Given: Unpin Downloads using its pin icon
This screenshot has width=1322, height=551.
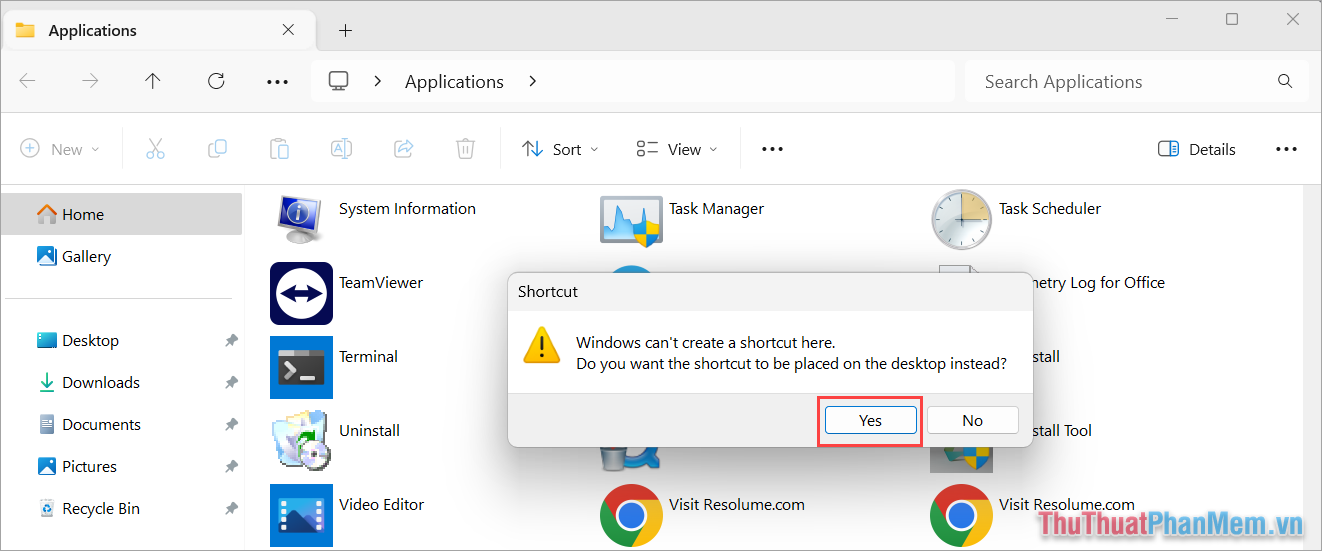Looking at the screenshot, I should click(231, 383).
